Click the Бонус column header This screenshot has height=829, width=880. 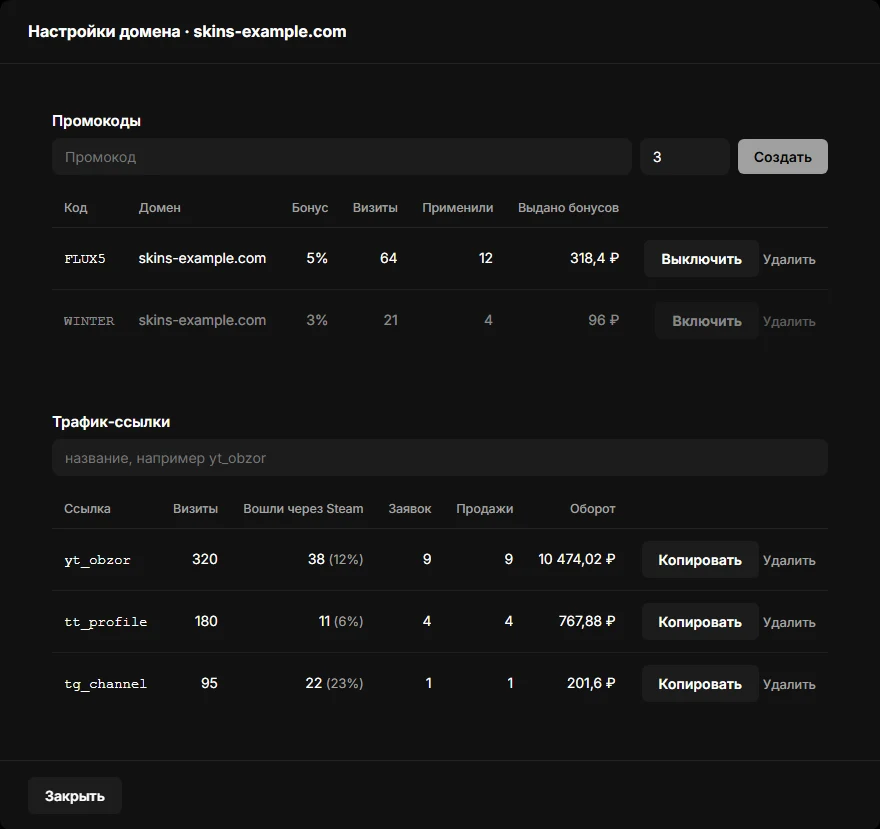(x=310, y=208)
